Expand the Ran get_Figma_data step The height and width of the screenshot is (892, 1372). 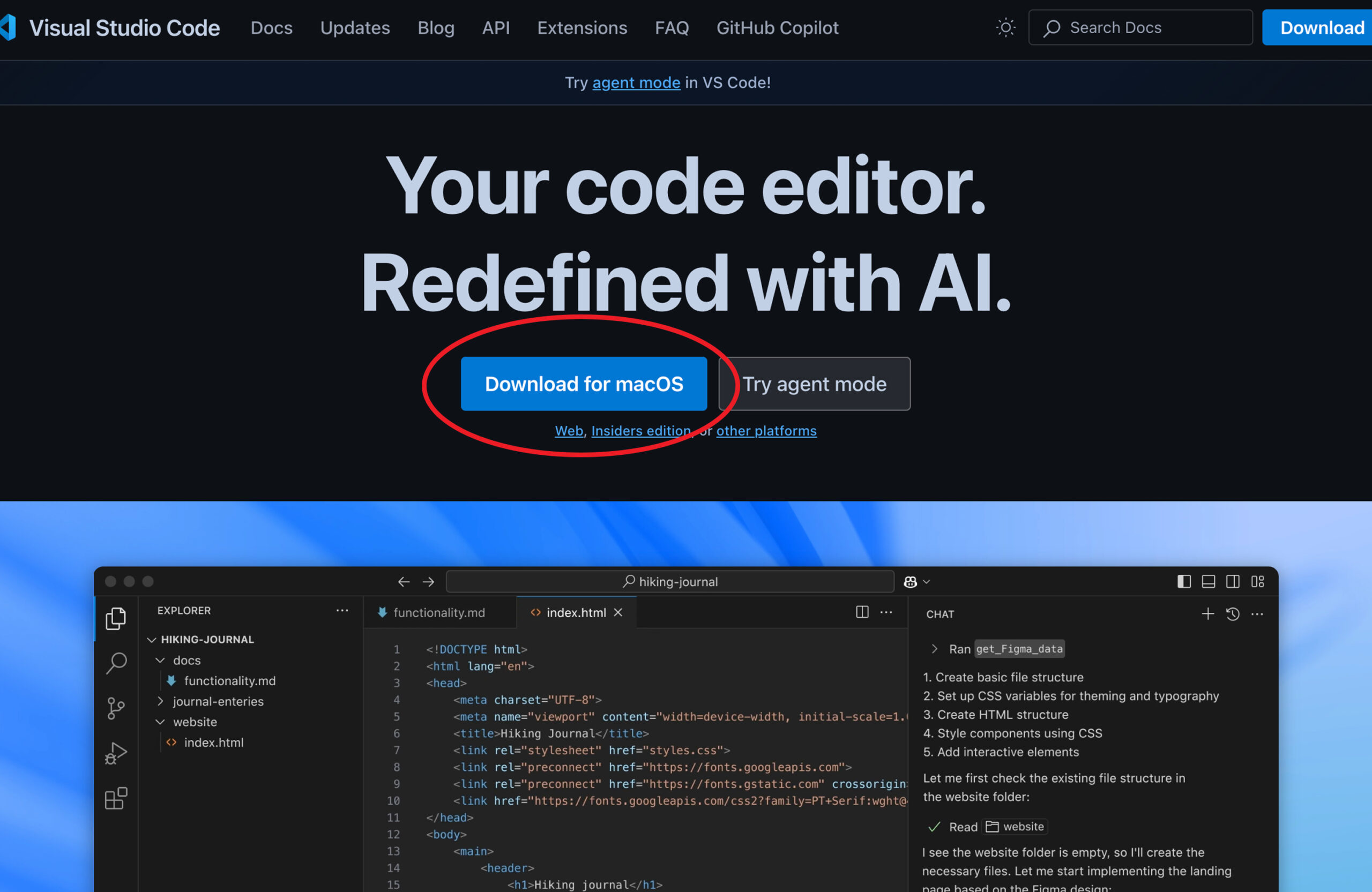934,649
